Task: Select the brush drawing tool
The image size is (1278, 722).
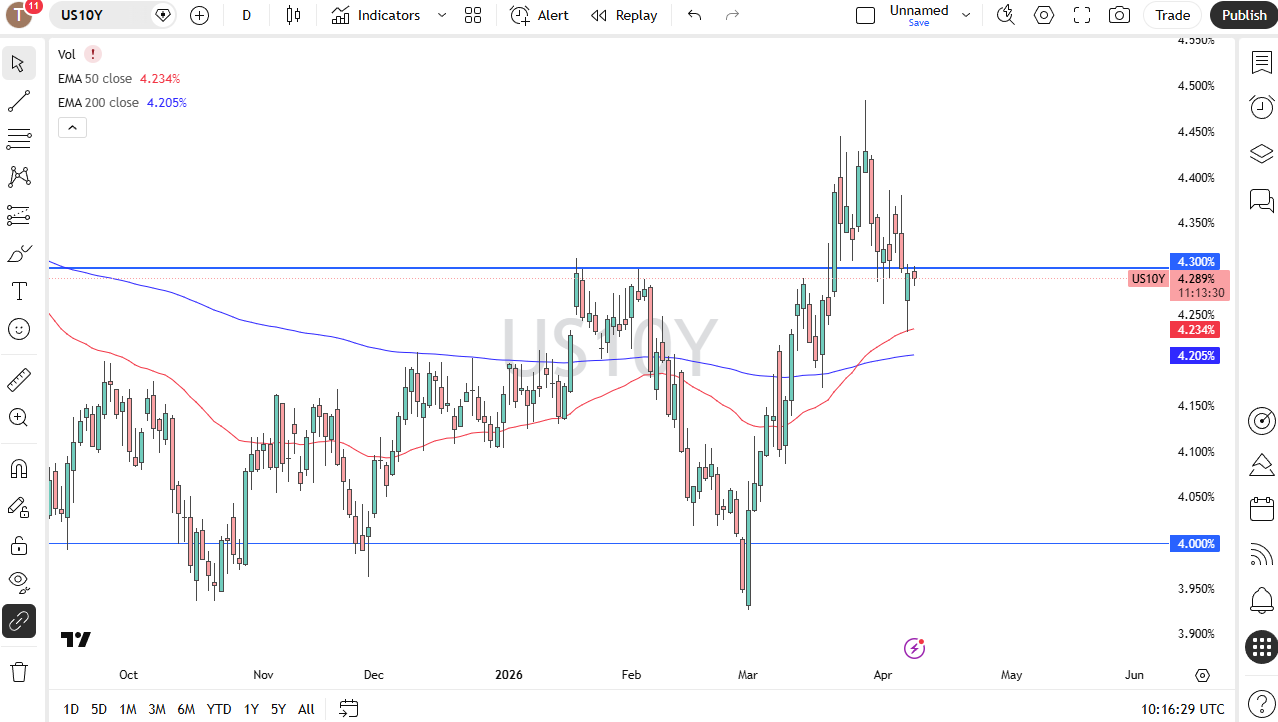Action: [x=18, y=253]
